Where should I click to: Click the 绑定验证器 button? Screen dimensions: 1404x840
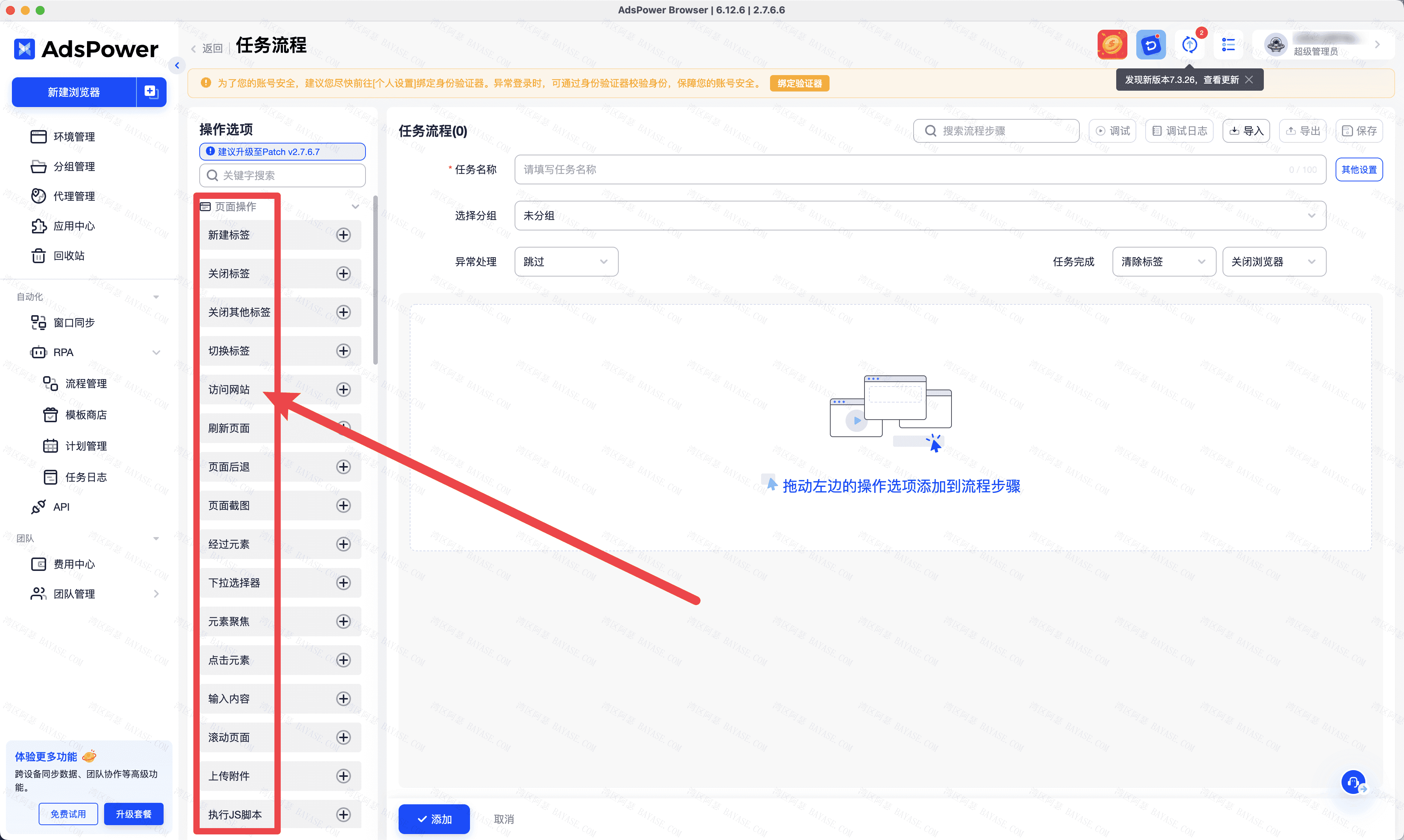click(x=799, y=83)
